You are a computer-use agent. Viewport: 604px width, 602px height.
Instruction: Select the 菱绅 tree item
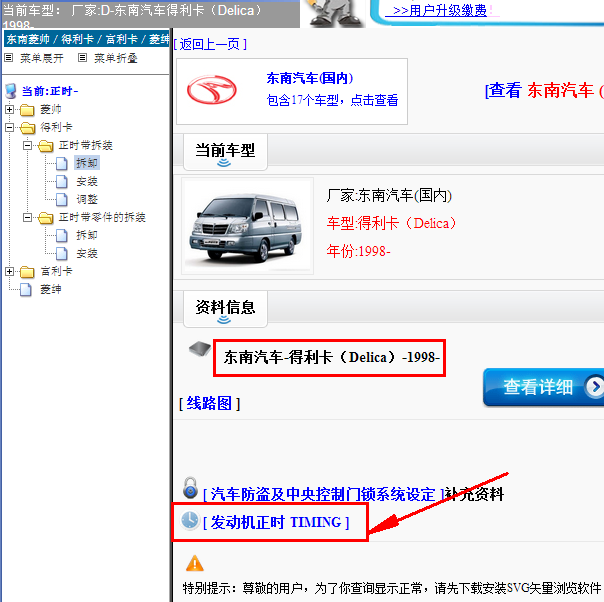pyautogui.click(x=51, y=289)
